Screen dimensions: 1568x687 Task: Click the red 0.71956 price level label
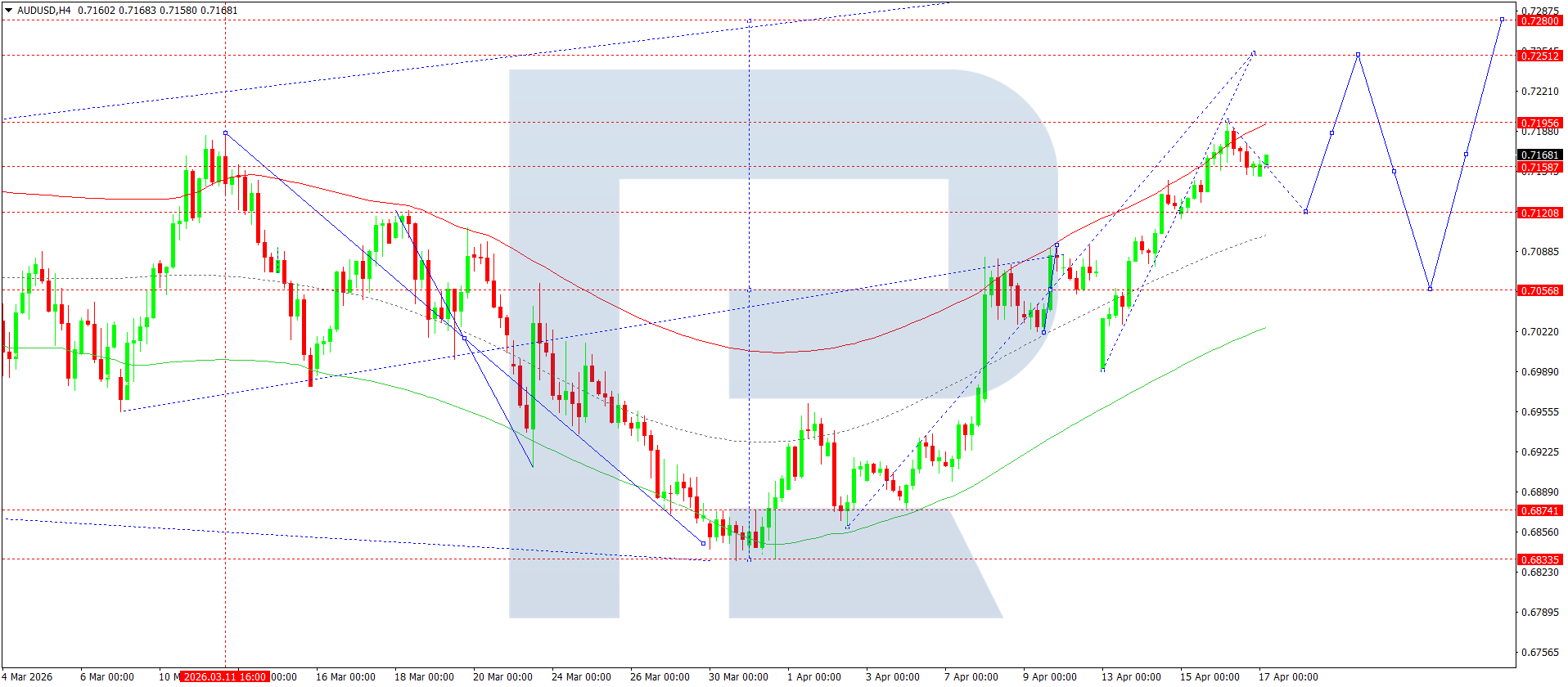(1539, 123)
